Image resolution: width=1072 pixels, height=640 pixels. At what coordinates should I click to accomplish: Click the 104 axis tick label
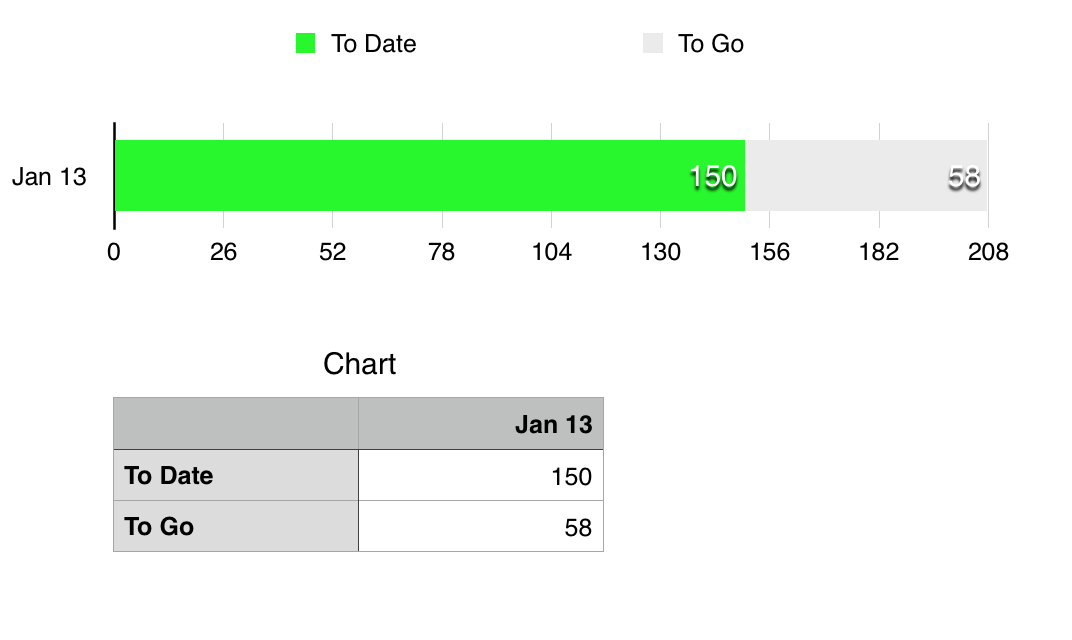pos(551,252)
